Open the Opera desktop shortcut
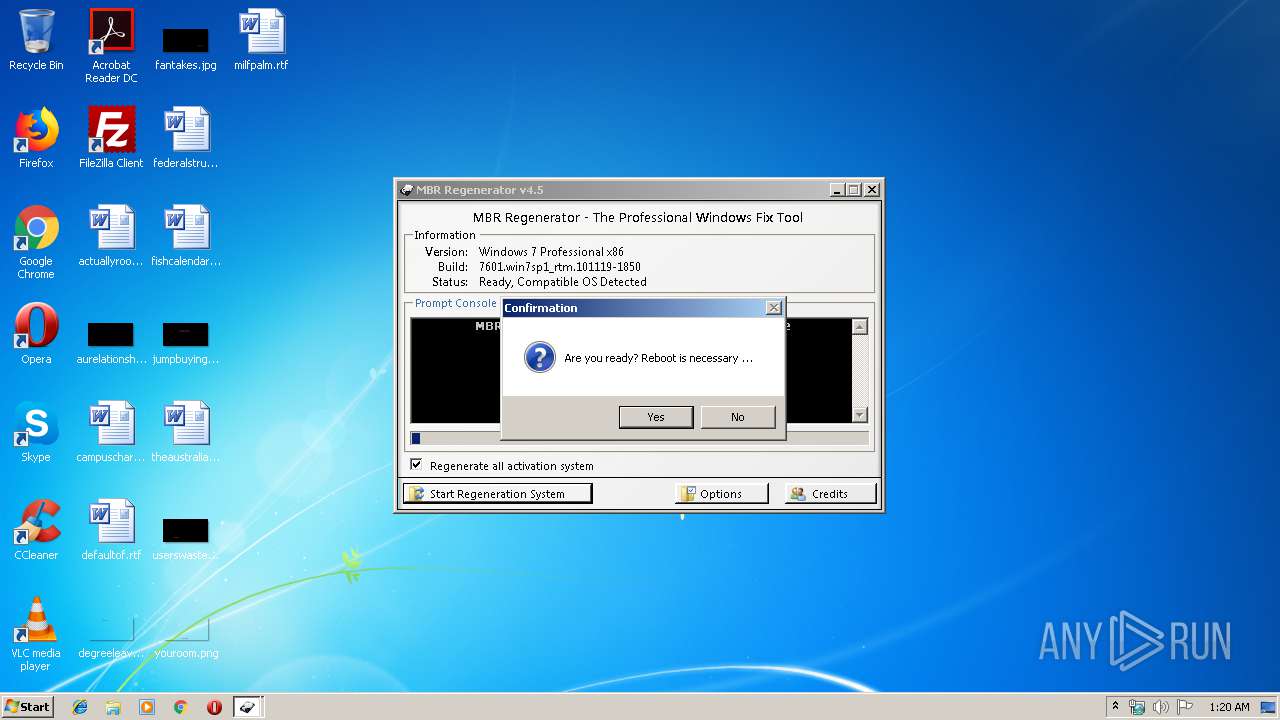 (x=36, y=334)
